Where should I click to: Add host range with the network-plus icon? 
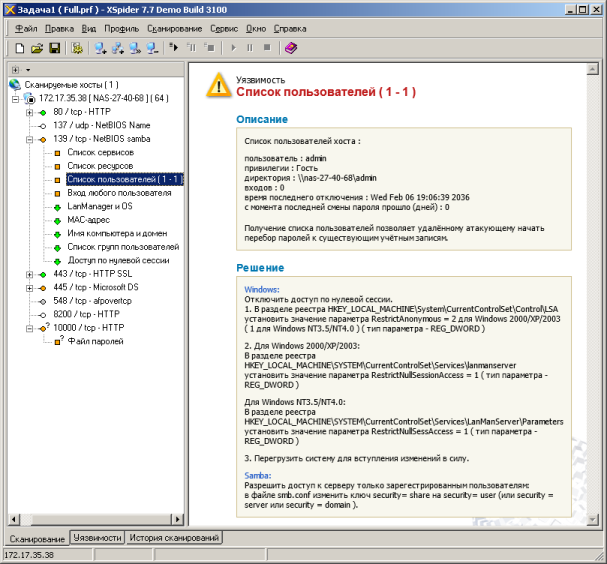pos(118,48)
